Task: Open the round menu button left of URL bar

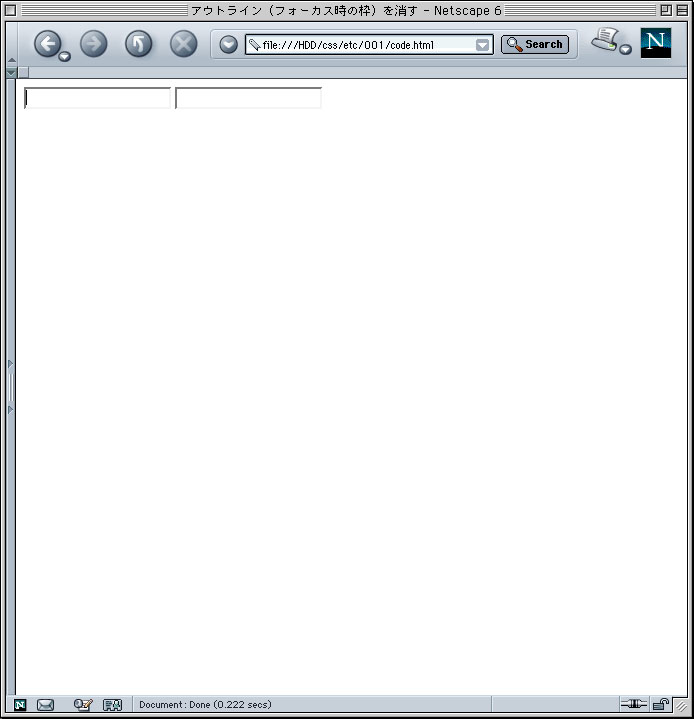Action: tap(228, 44)
